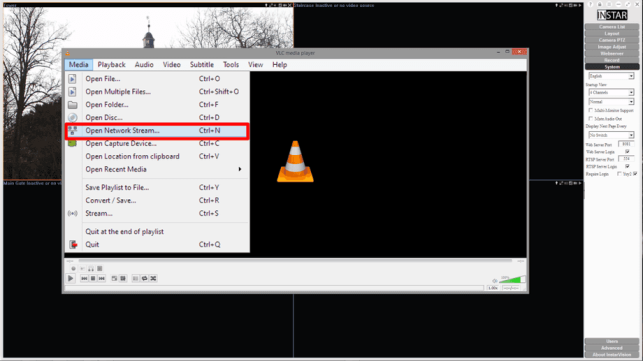The image size is (643, 361).
Task: Toggle the VLC playlist view
Action: point(135,279)
